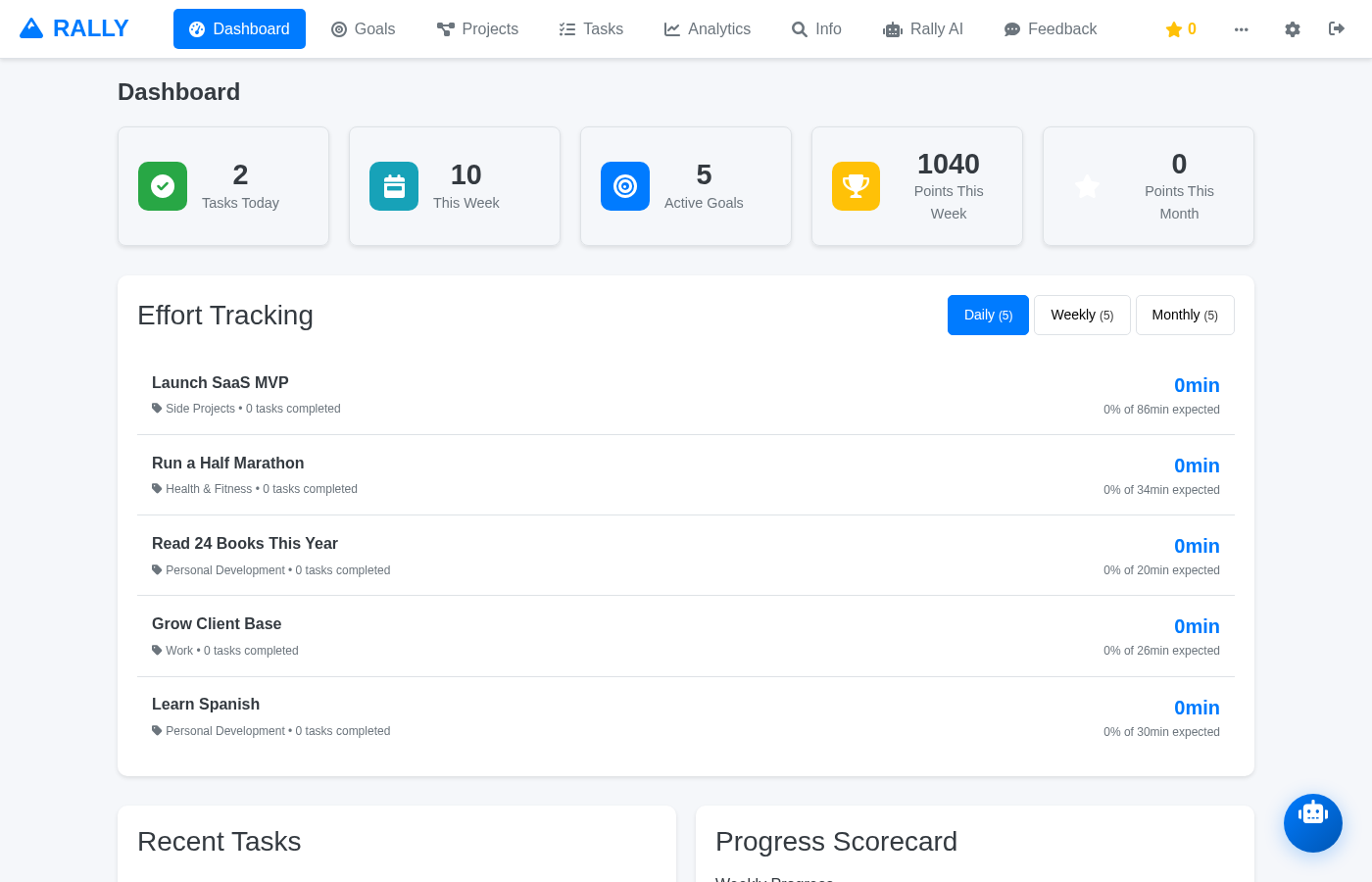
Task: Click the Tasks checklist icon
Action: coord(565,29)
